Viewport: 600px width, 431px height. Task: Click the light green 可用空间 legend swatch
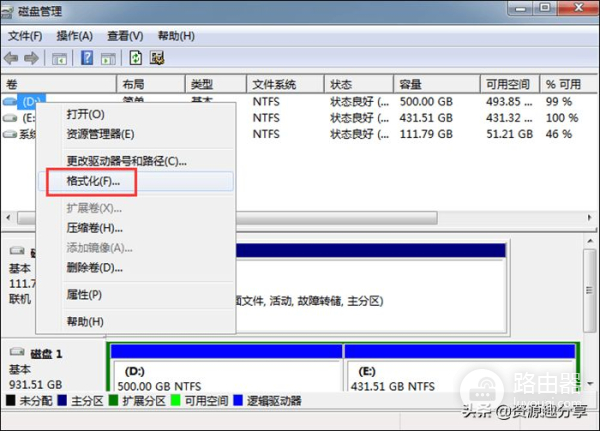175,400
